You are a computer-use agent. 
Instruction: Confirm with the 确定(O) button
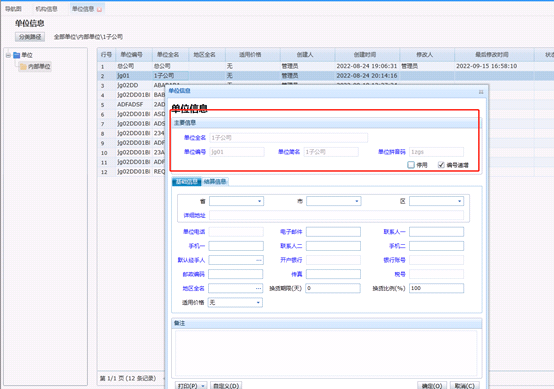coord(432,386)
